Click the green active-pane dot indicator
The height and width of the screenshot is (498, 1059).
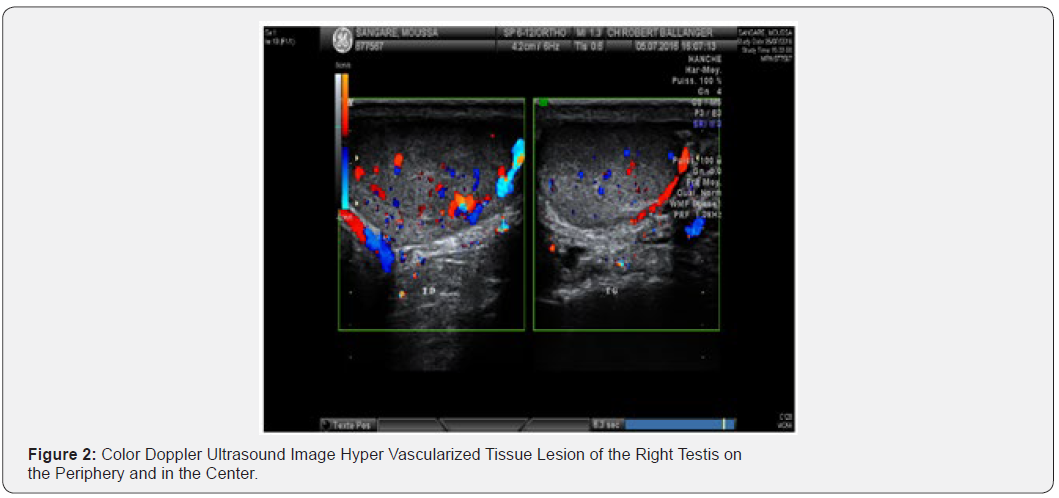pos(543,102)
